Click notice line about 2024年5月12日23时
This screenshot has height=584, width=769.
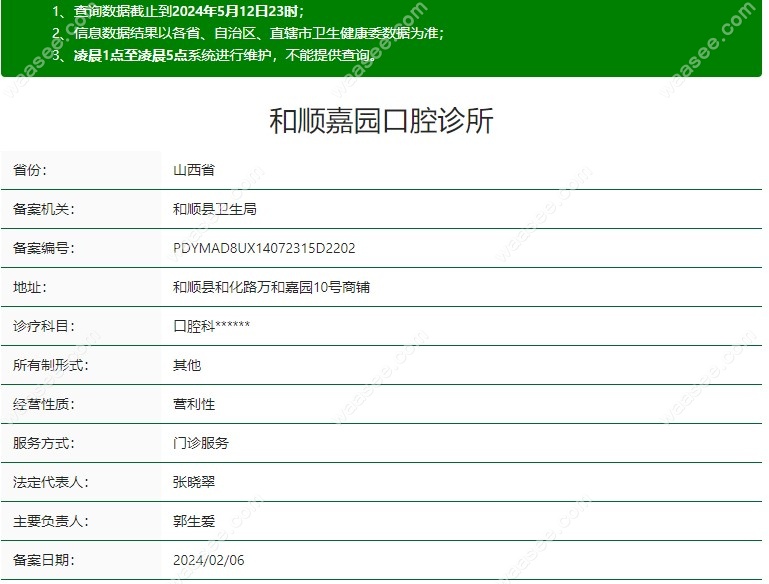[x=178, y=11]
